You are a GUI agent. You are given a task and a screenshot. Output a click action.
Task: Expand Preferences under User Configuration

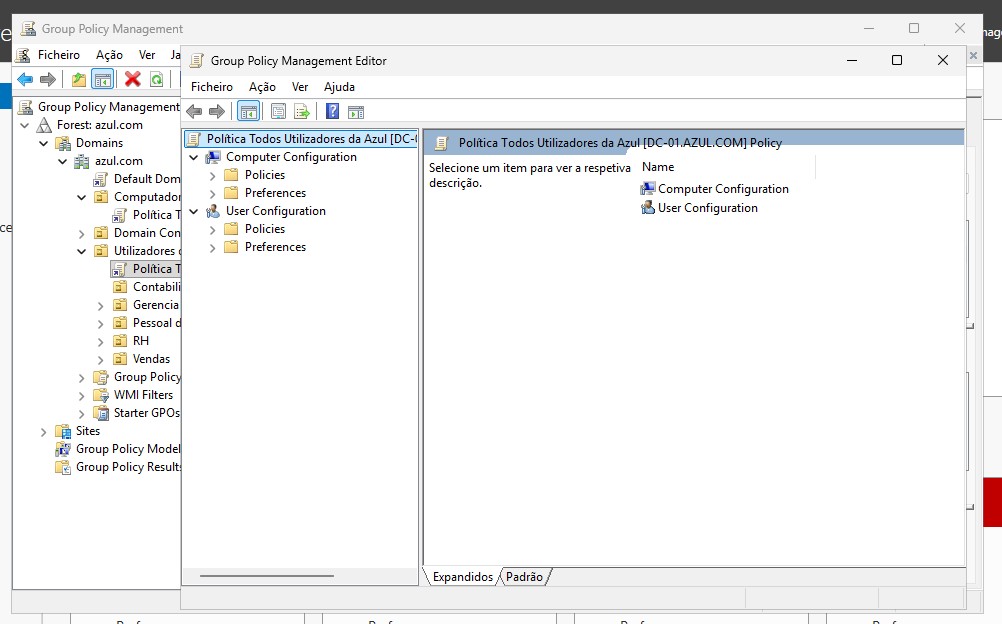coord(212,247)
